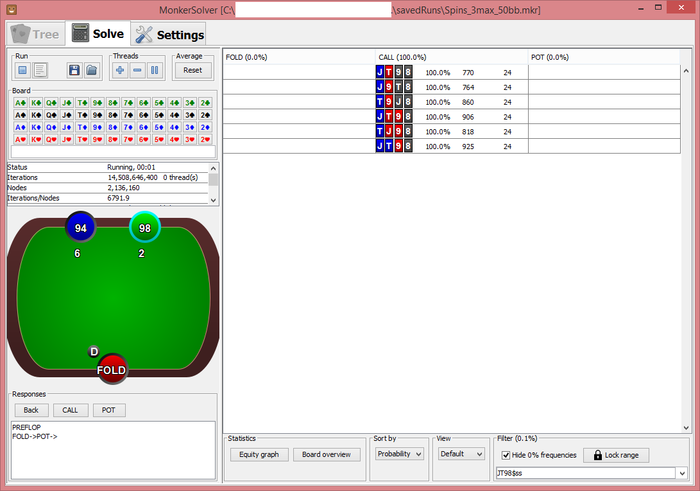Select the six of clubs board card

coord(144,103)
